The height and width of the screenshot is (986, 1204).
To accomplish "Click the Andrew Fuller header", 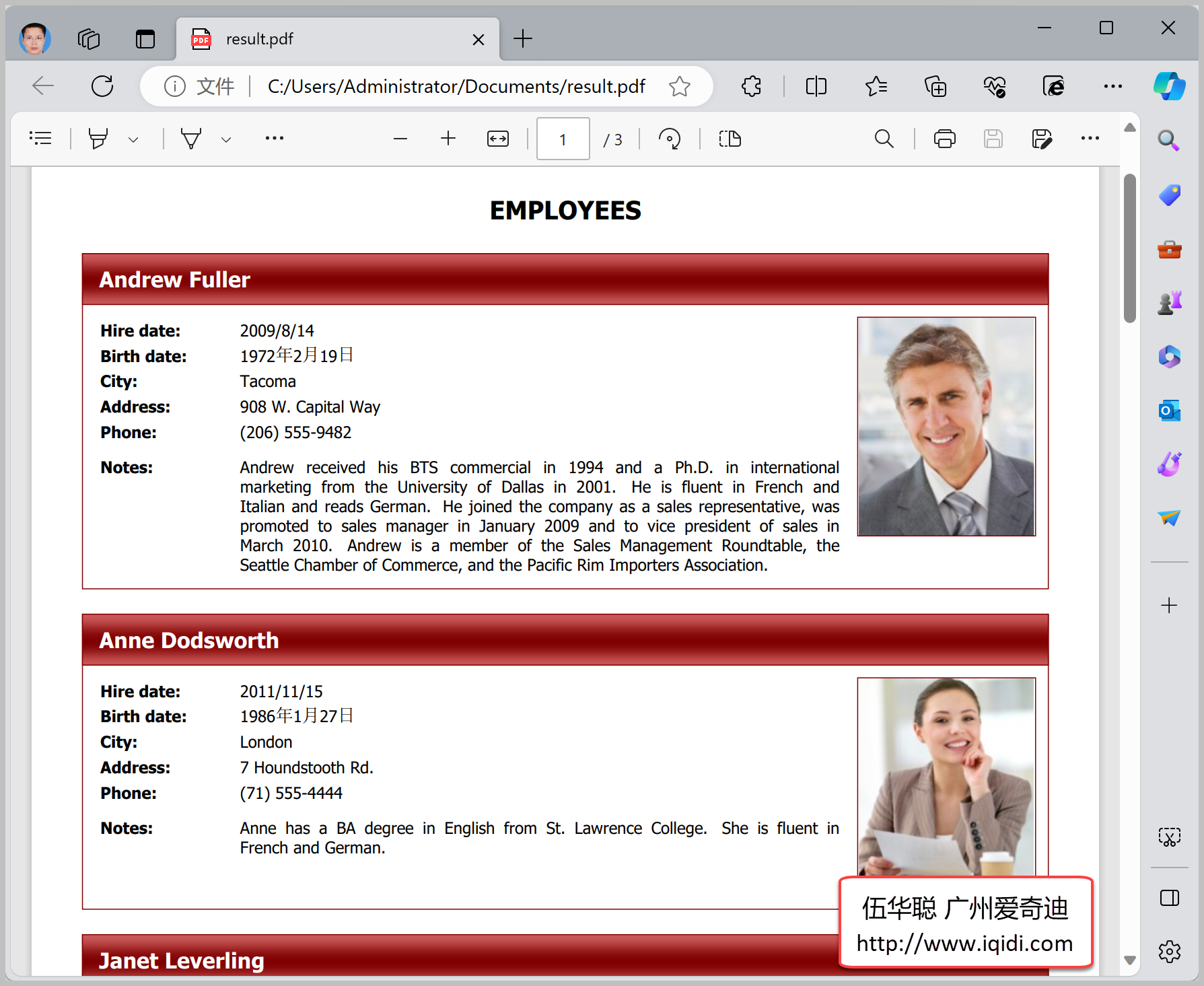I will pyautogui.click(x=565, y=279).
